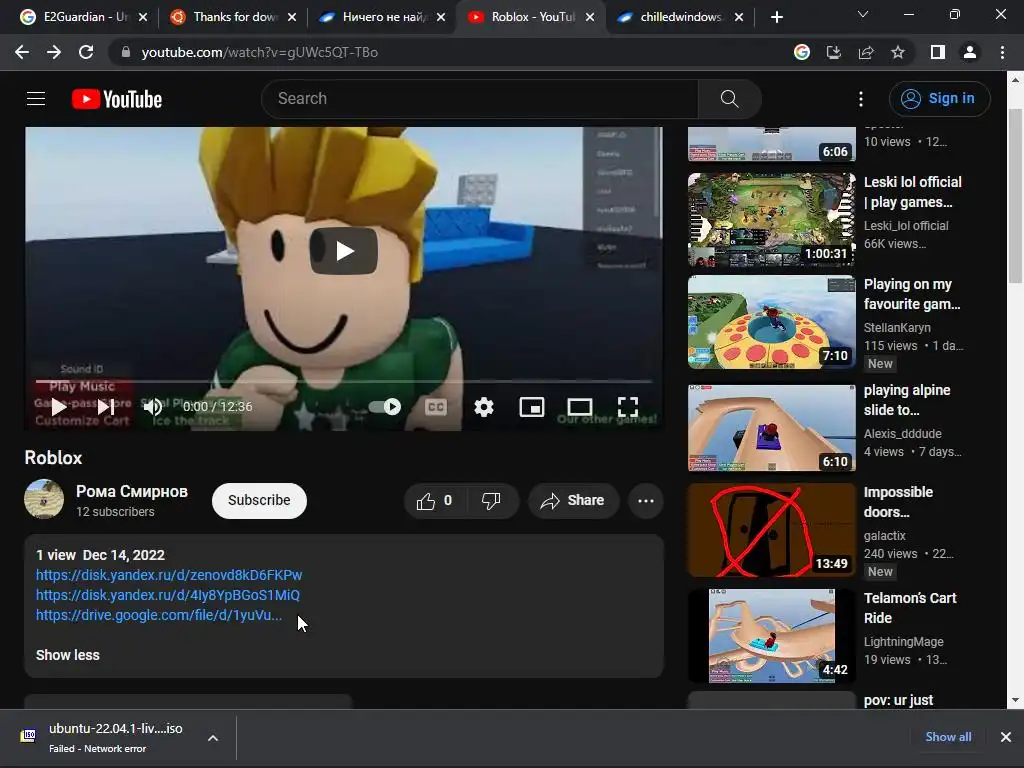
Task: Open the YouTube hamburger guide menu
Action: (x=36, y=99)
